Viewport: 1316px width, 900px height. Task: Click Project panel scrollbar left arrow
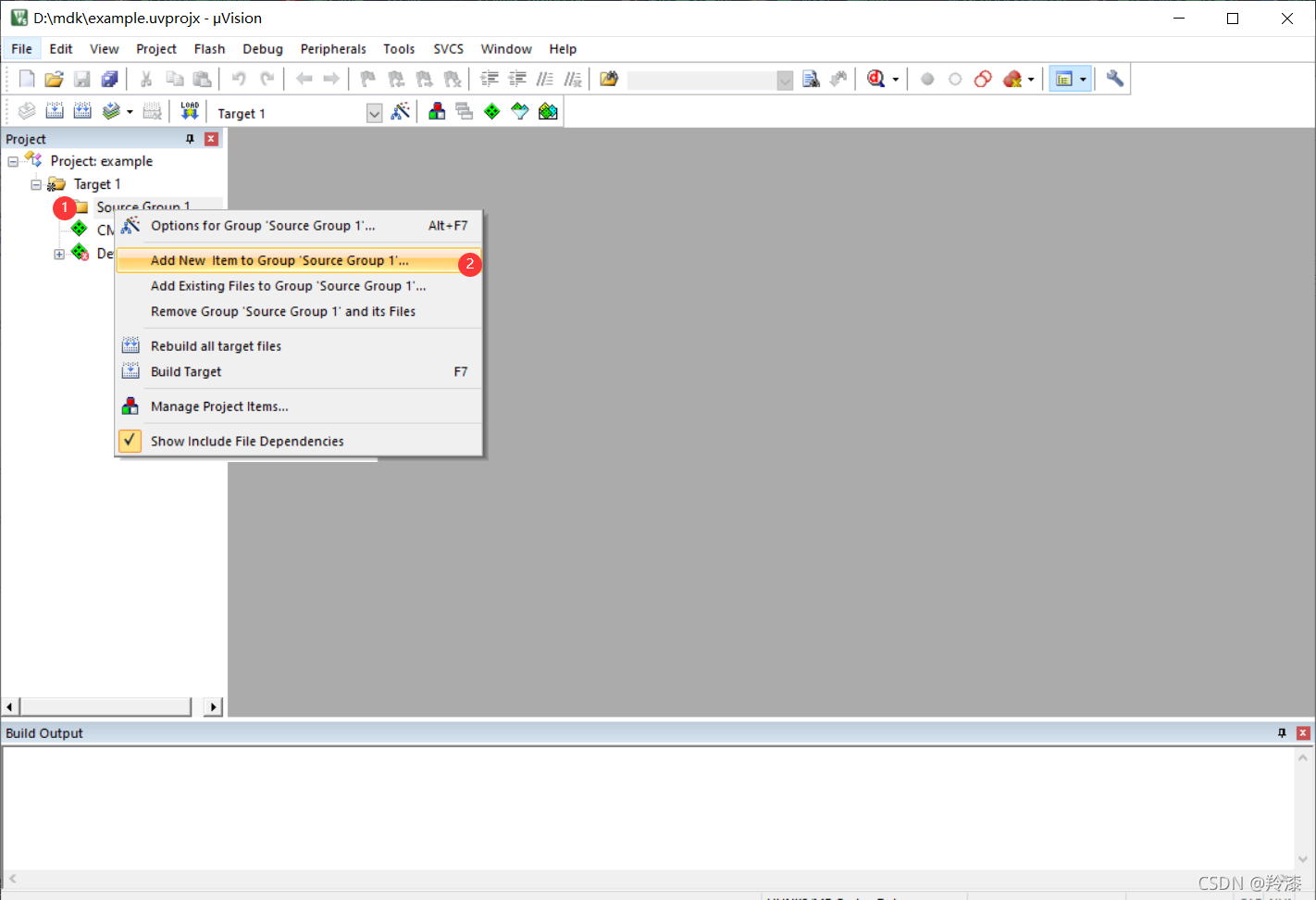click(x=10, y=706)
